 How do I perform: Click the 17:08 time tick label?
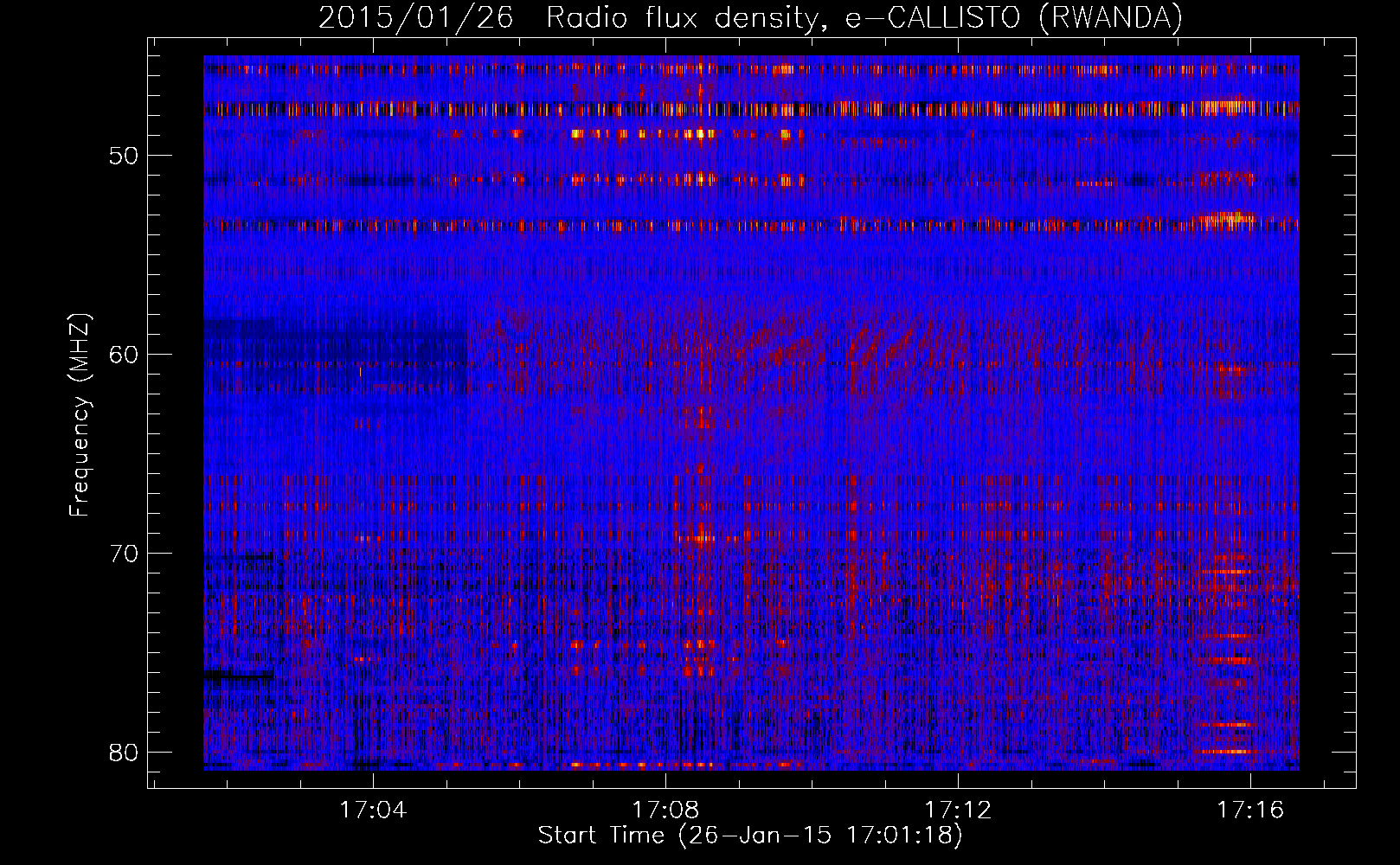pos(665,811)
